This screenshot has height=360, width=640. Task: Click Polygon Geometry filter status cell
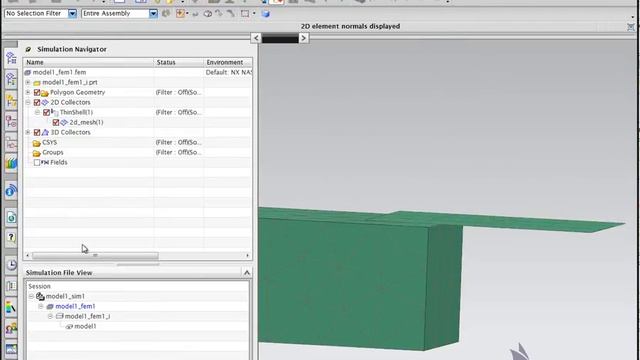coord(178,92)
